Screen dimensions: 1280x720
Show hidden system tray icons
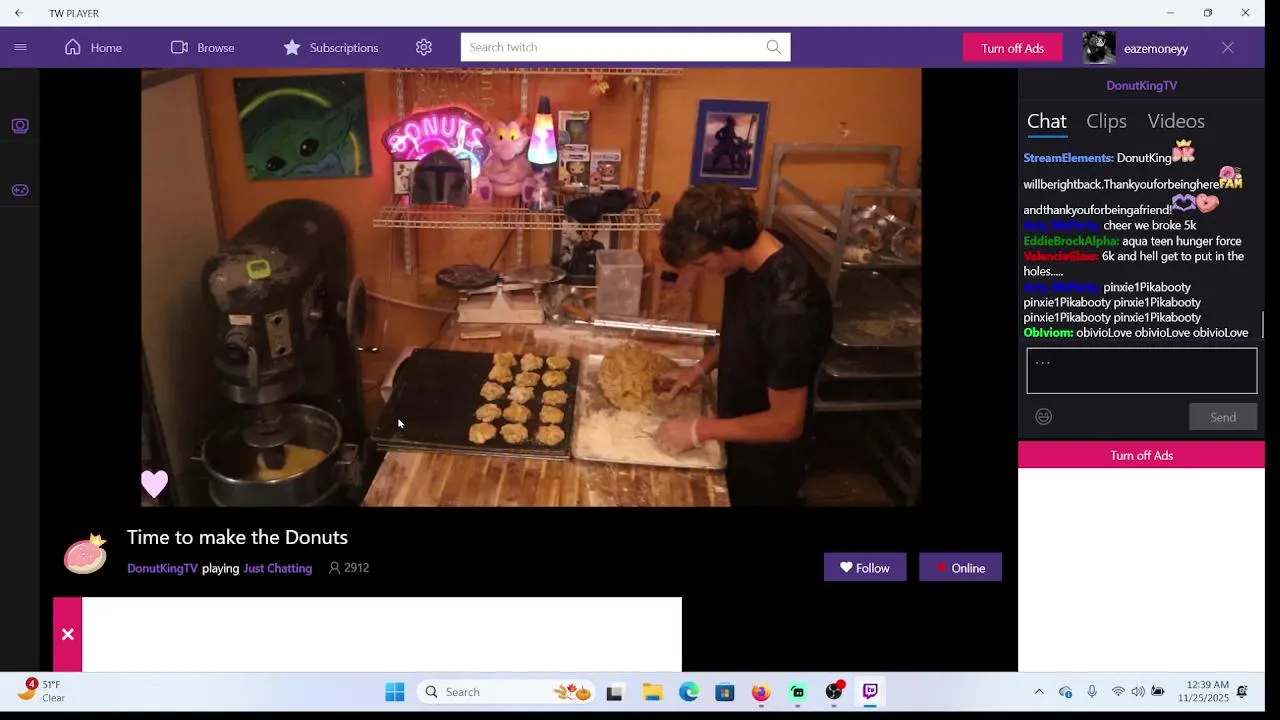point(1039,692)
